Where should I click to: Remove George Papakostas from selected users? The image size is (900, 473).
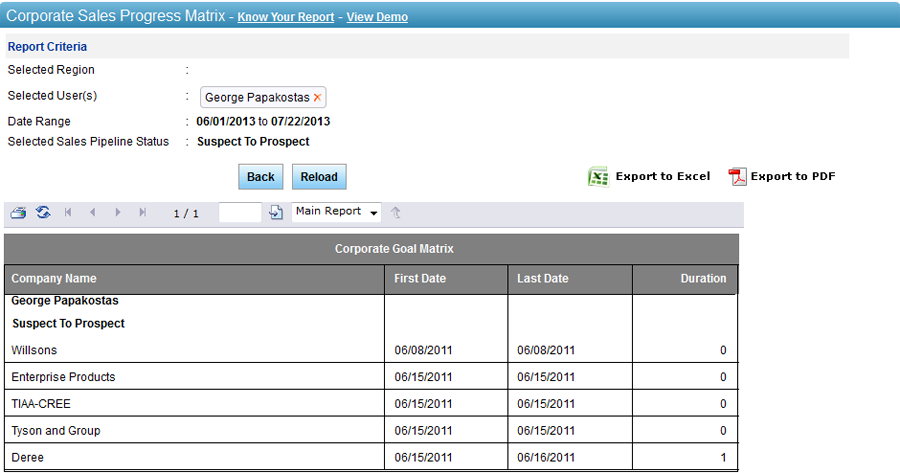[x=318, y=98]
